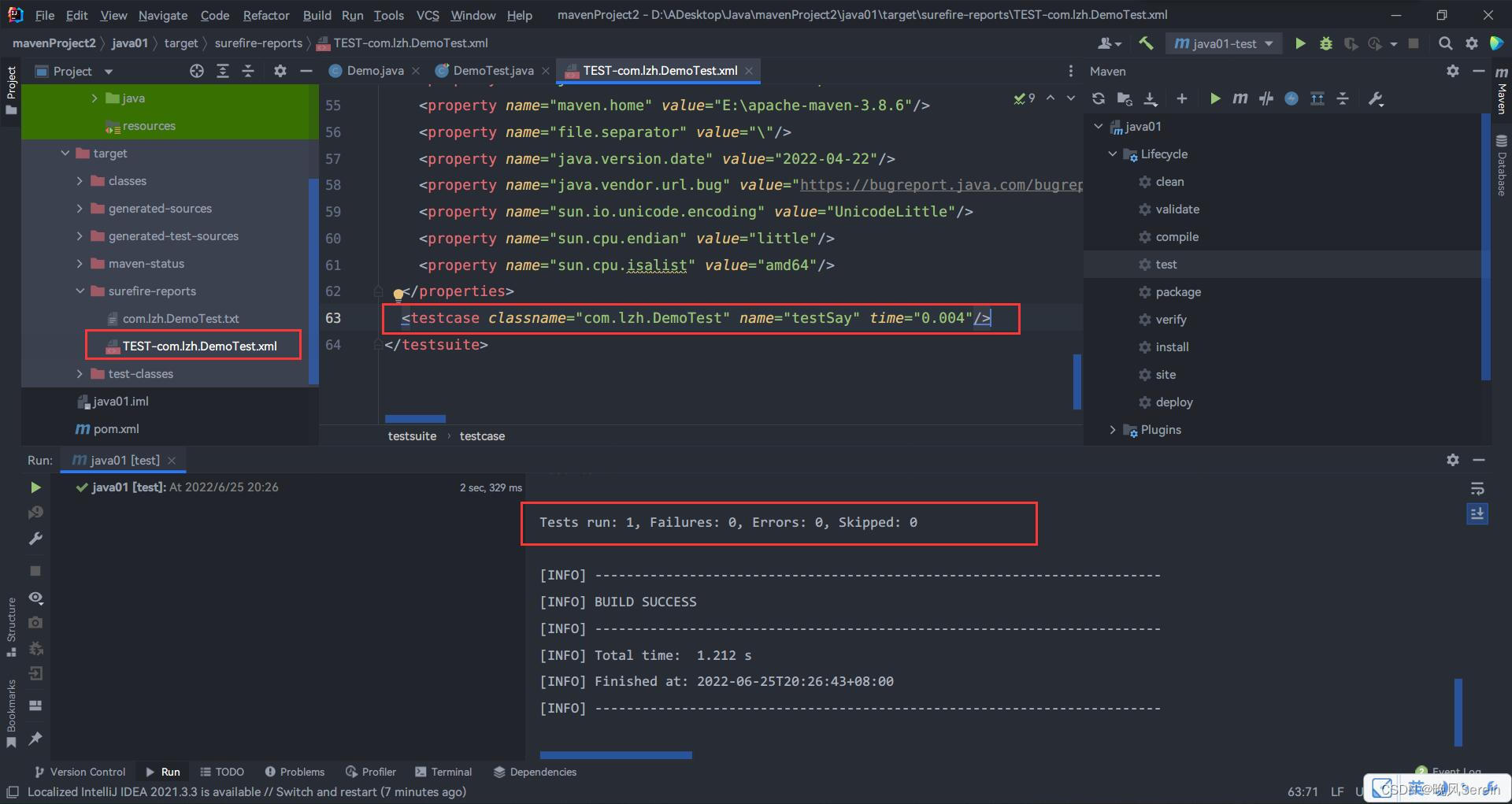Image resolution: width=1512 pixels, height=804 pixels.
Task: Open Maven panel options gear
Action: pos(1453,71)
